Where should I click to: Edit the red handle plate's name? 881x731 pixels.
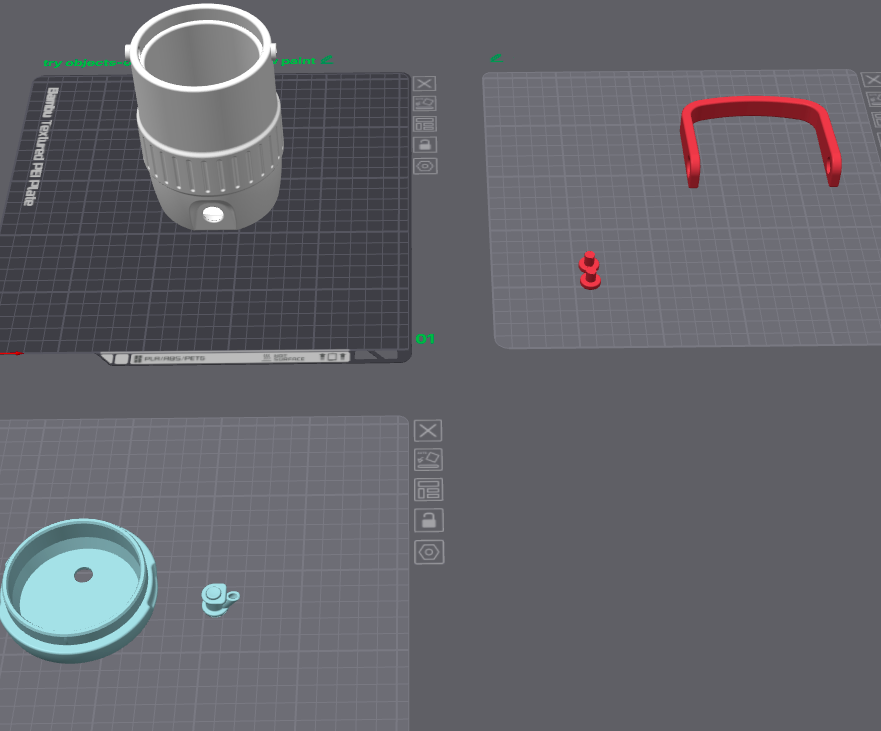496,58
